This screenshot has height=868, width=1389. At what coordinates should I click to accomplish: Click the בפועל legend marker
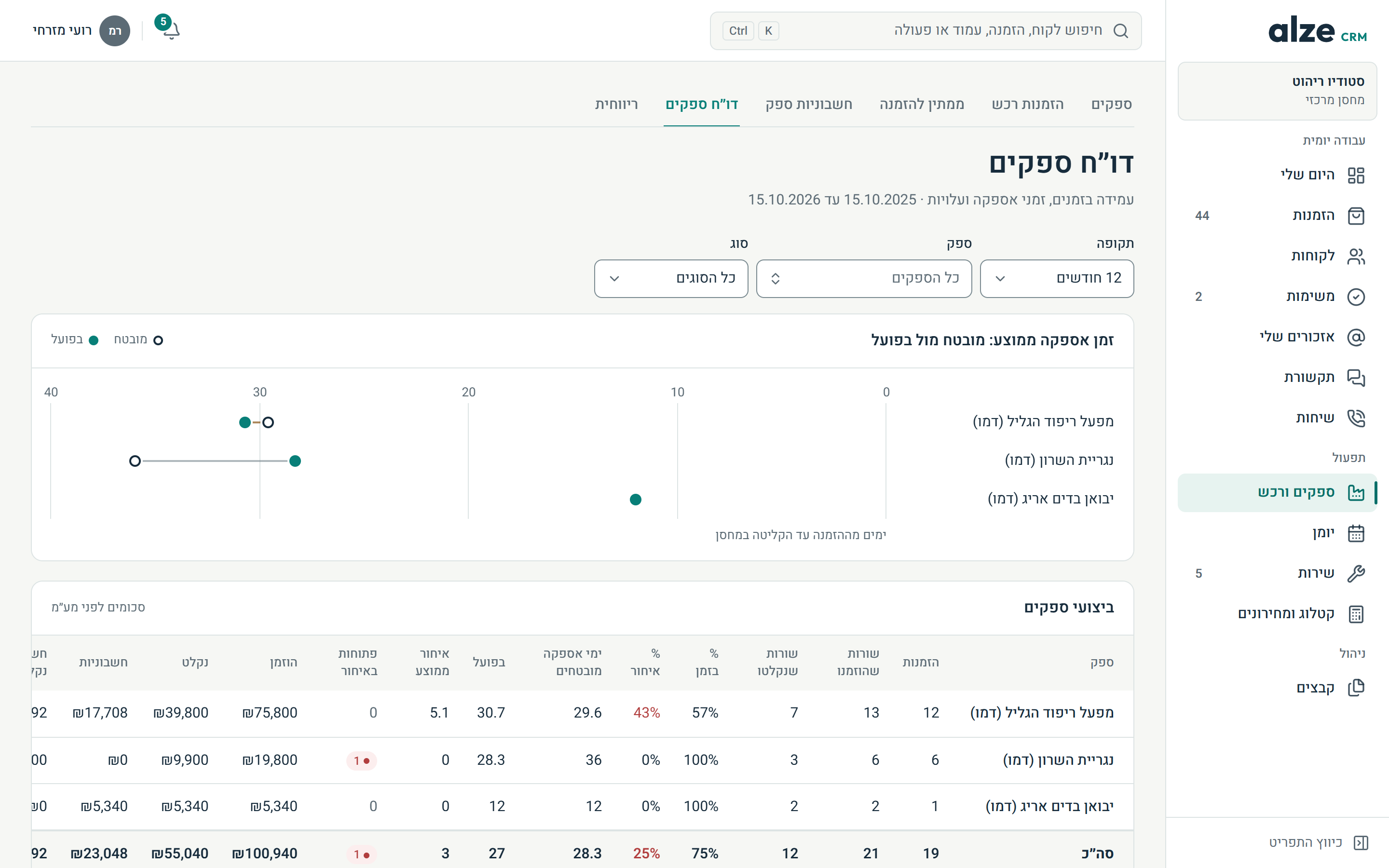(94, 340)
